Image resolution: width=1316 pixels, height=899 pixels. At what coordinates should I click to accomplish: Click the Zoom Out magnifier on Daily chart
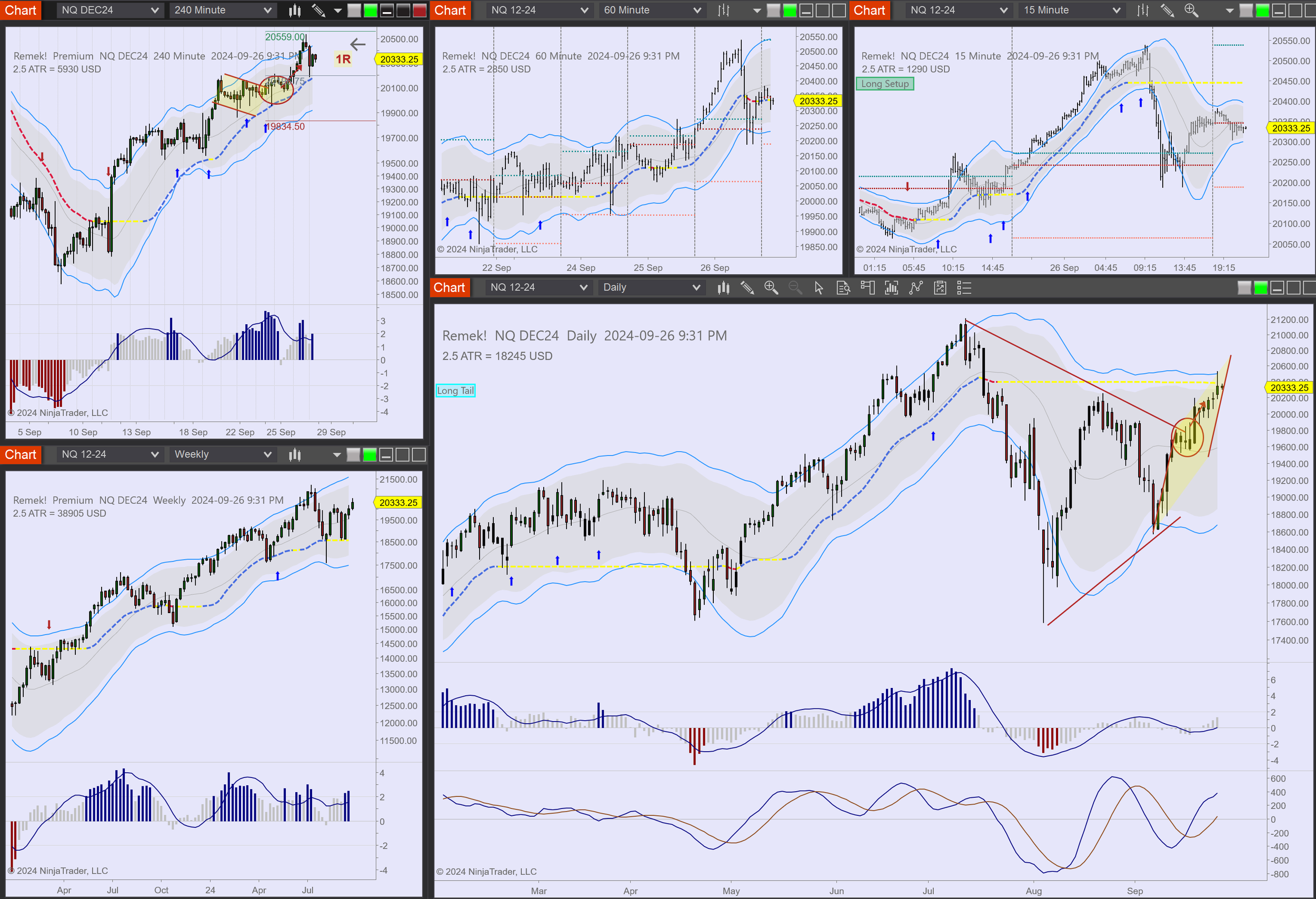(795, 287)
